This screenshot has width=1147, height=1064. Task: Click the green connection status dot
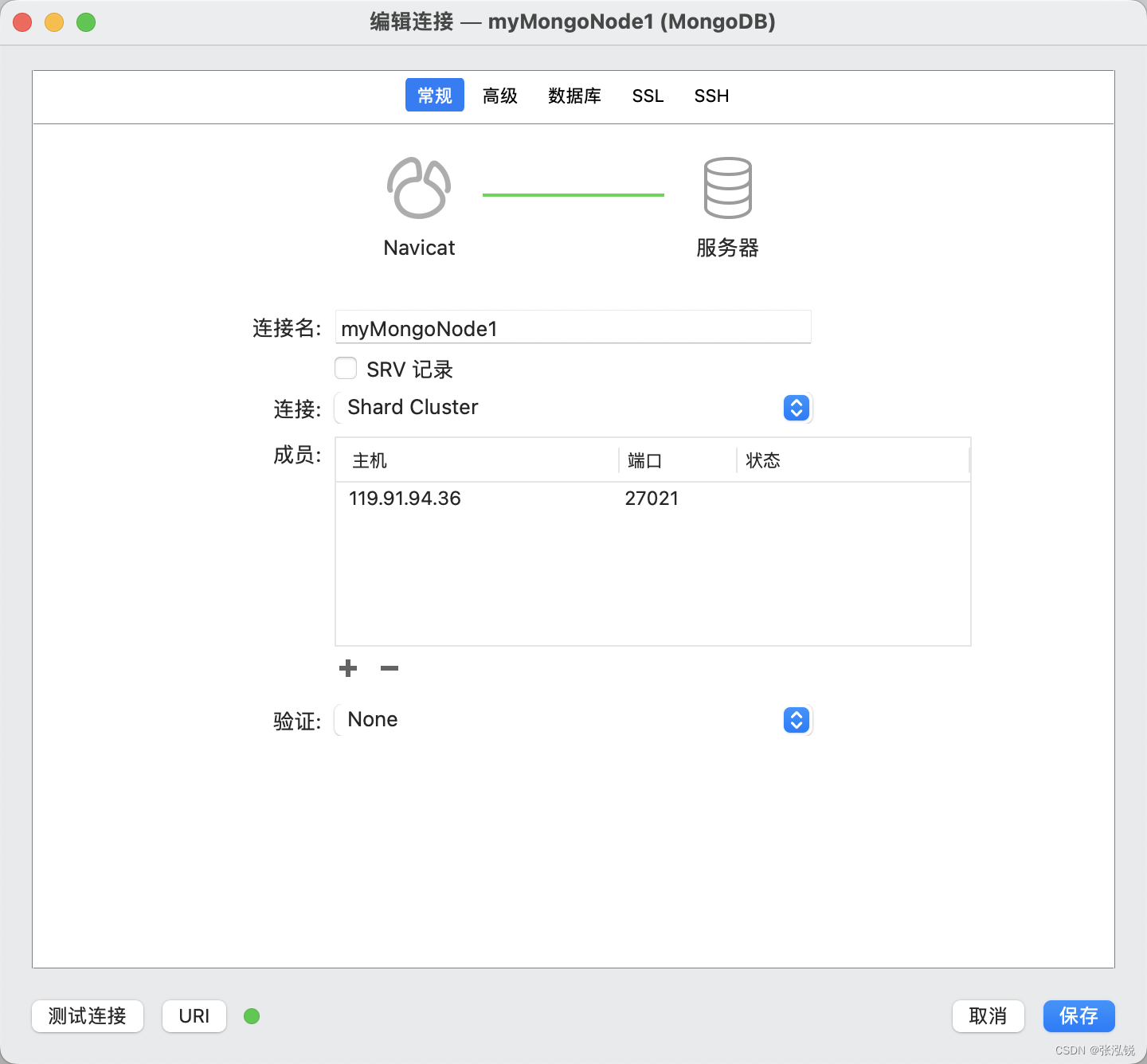click(x=252, y=1016)
